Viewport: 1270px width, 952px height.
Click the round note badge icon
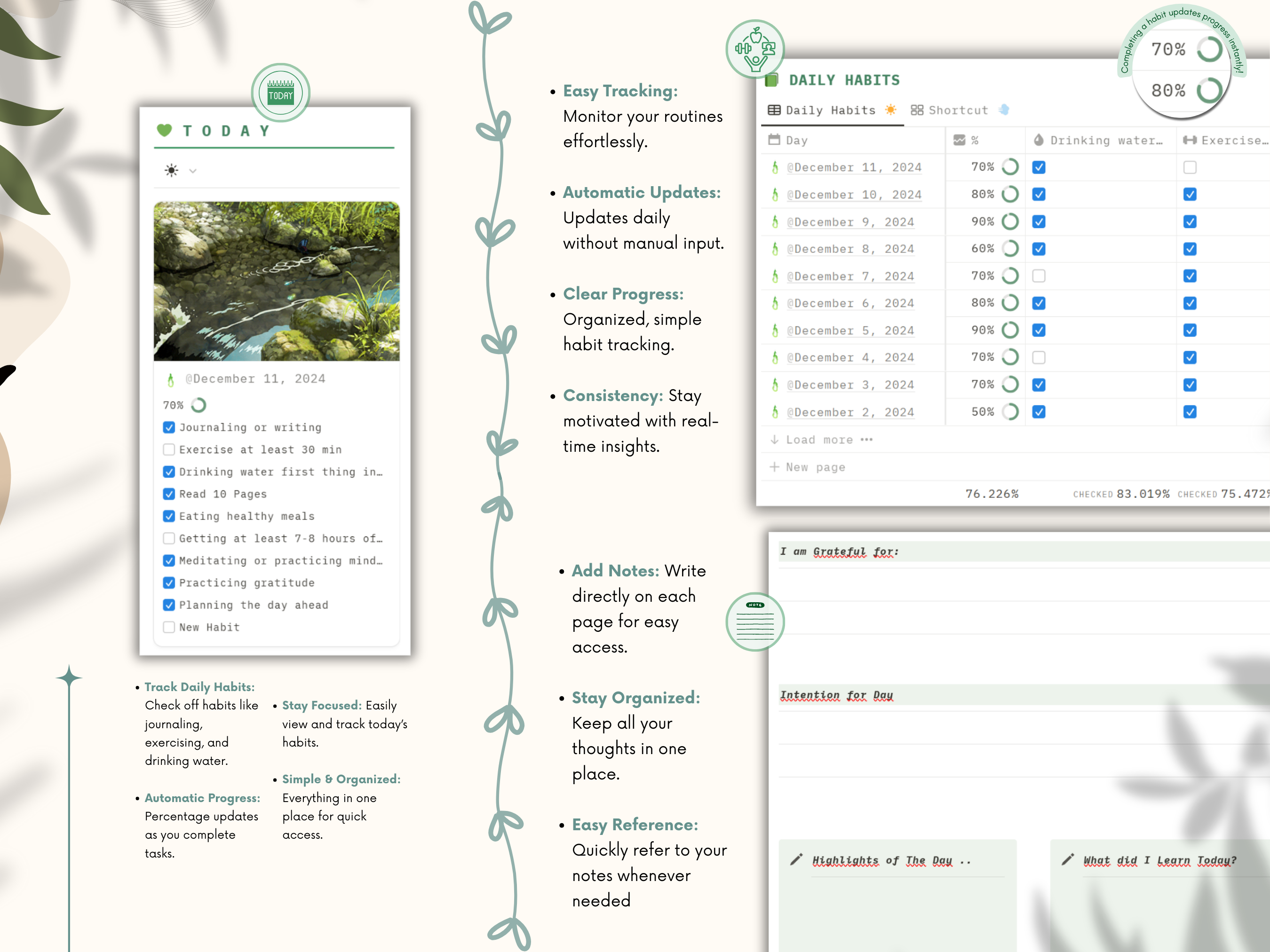(755, 622)
